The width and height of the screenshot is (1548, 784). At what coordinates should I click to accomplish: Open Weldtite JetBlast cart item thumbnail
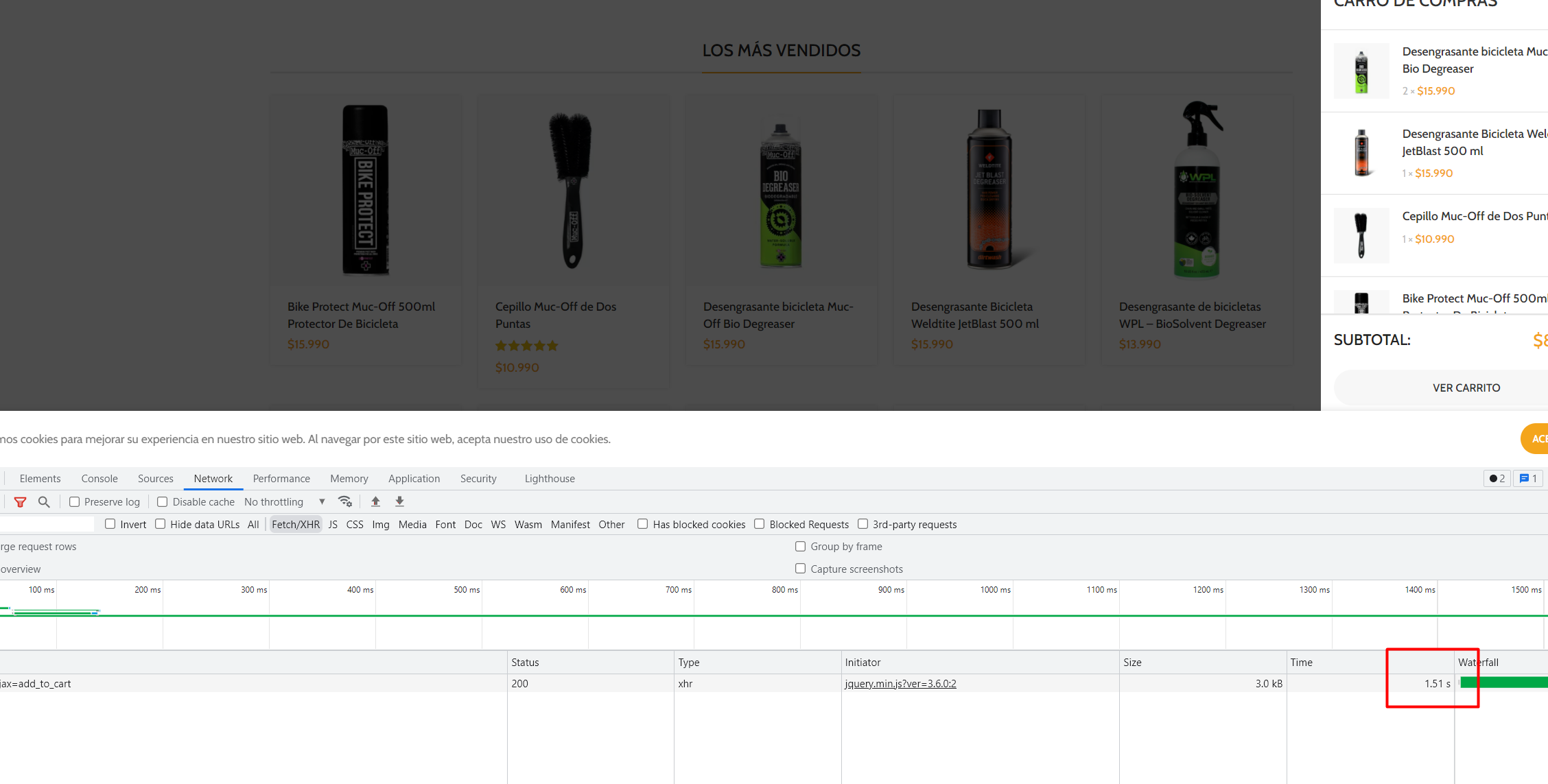point(1361,154)
